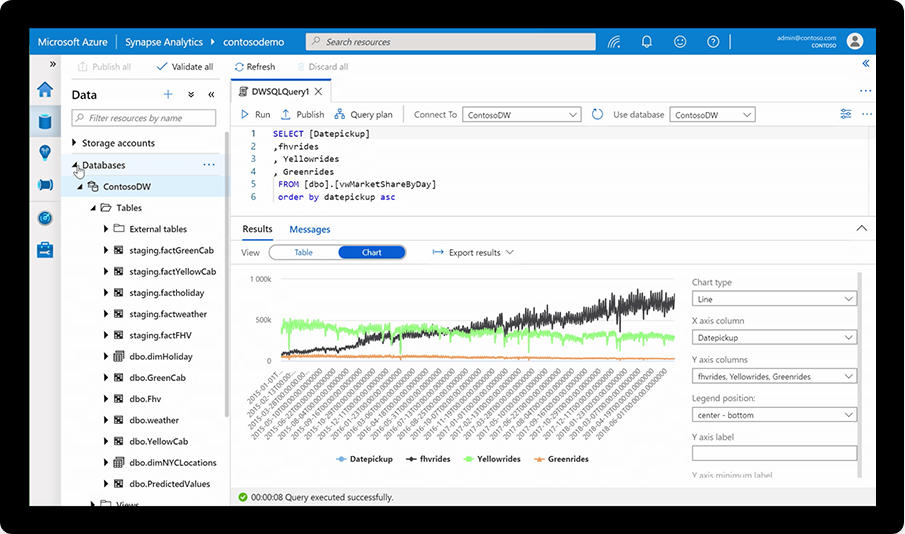Expand the left navigation with double chevron
This screenshot has height=534, width=905.
point(53,64)
